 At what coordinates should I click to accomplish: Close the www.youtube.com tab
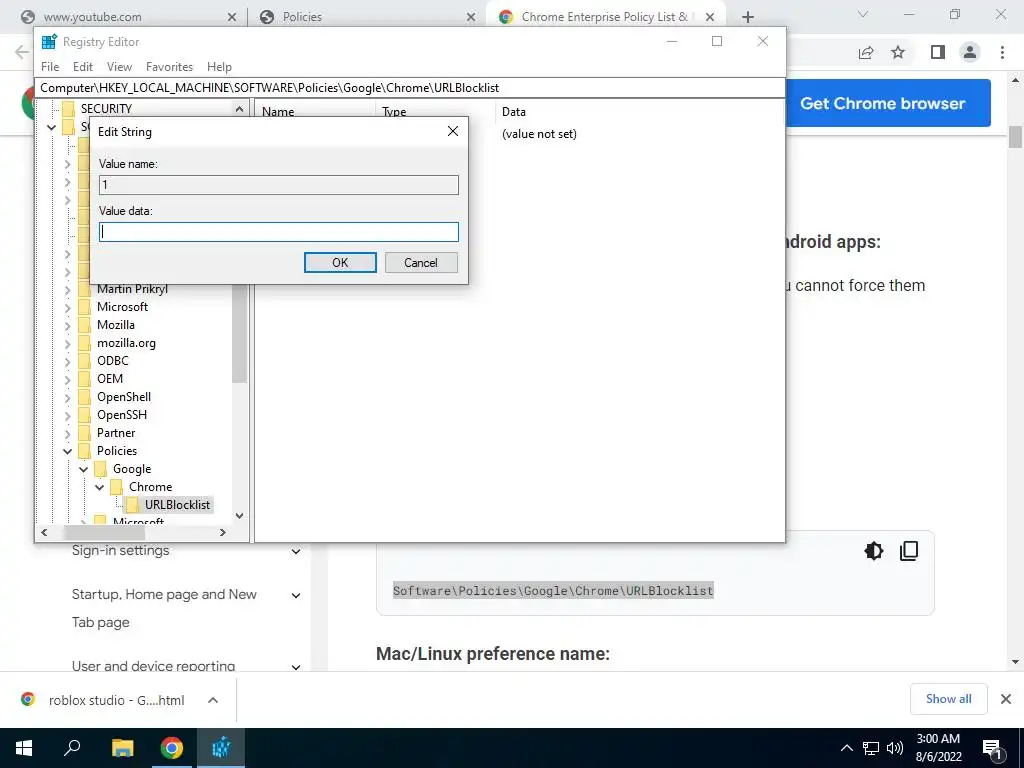[232, 17]
